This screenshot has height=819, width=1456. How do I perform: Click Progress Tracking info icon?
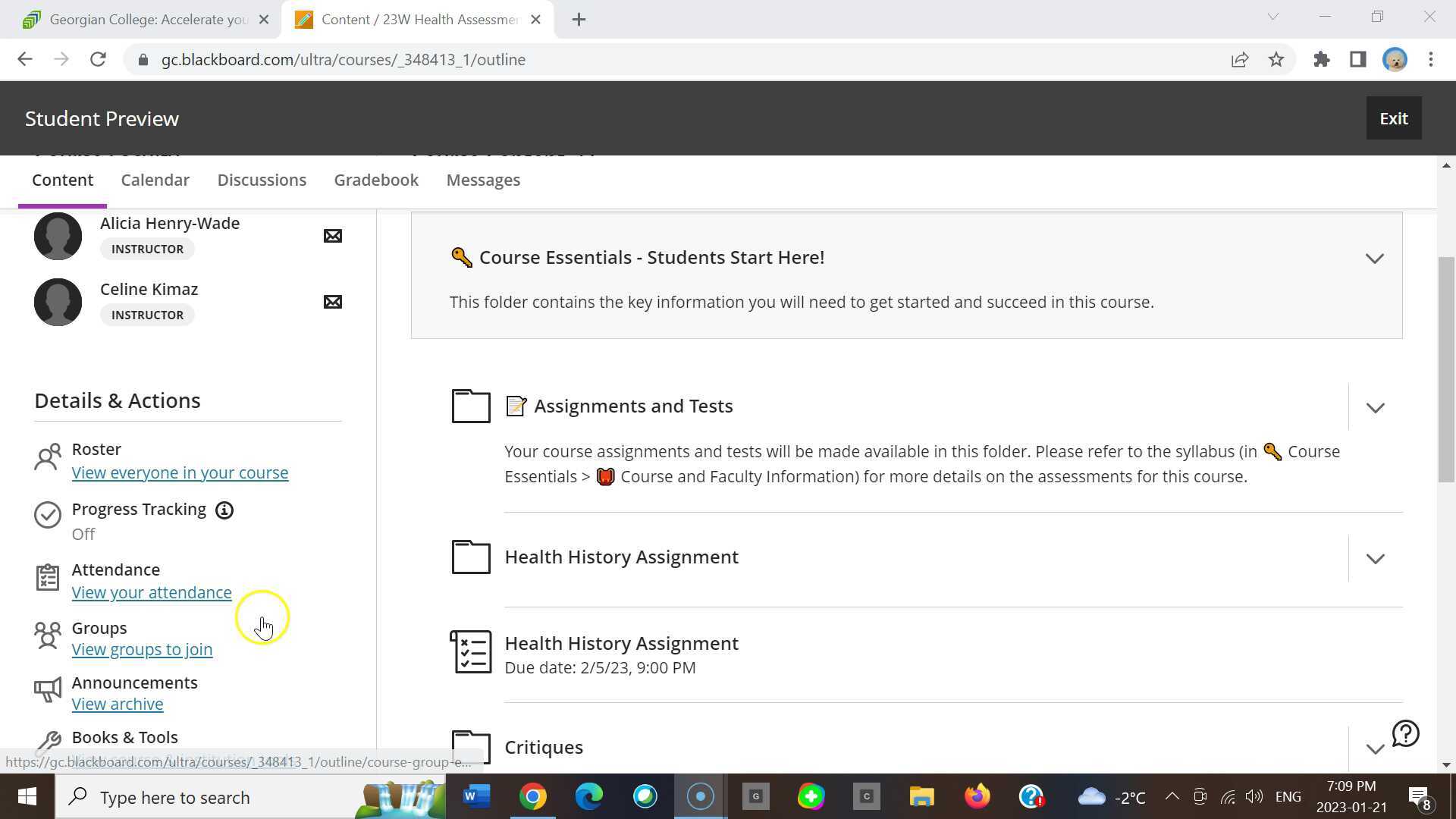(224, 510)
